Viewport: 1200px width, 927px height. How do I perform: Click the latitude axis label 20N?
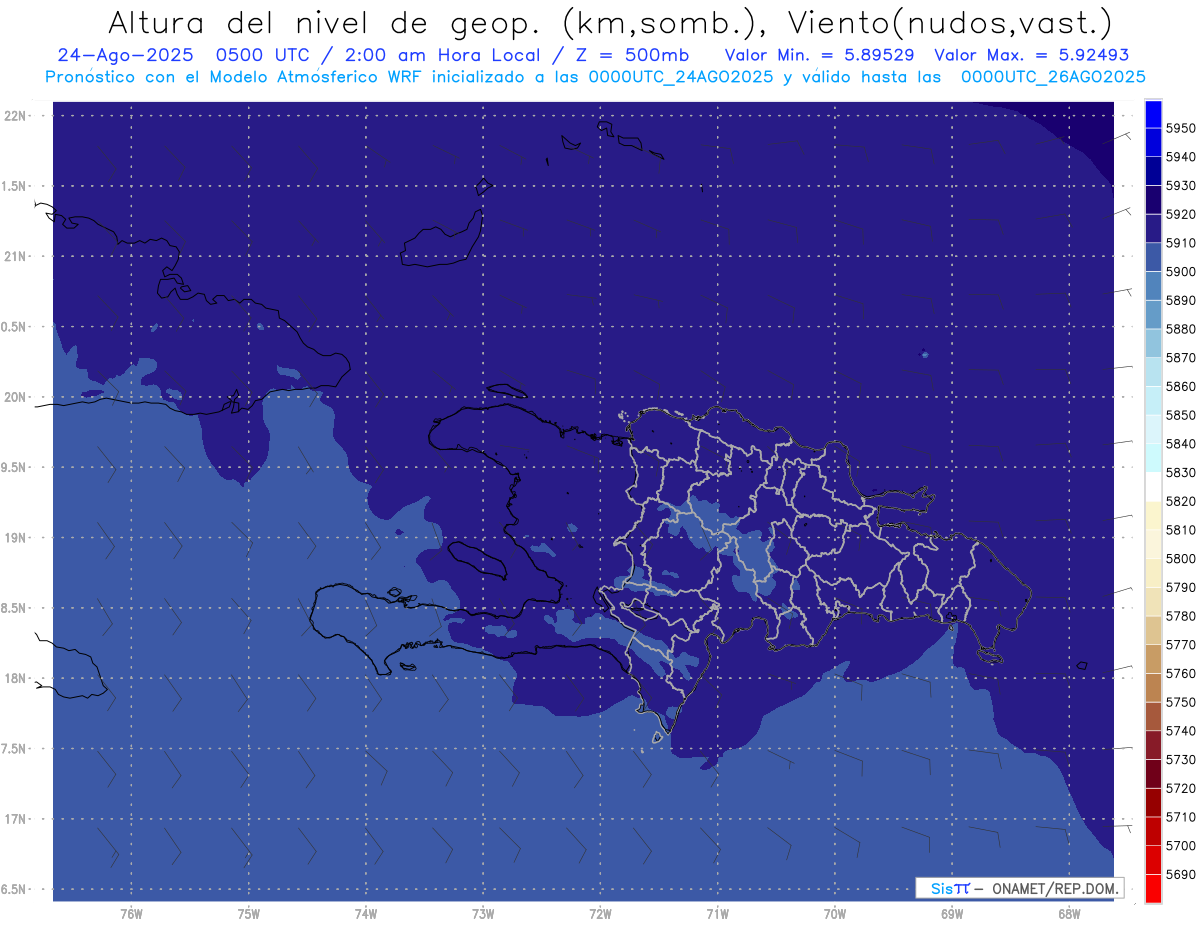pos(15,397)
